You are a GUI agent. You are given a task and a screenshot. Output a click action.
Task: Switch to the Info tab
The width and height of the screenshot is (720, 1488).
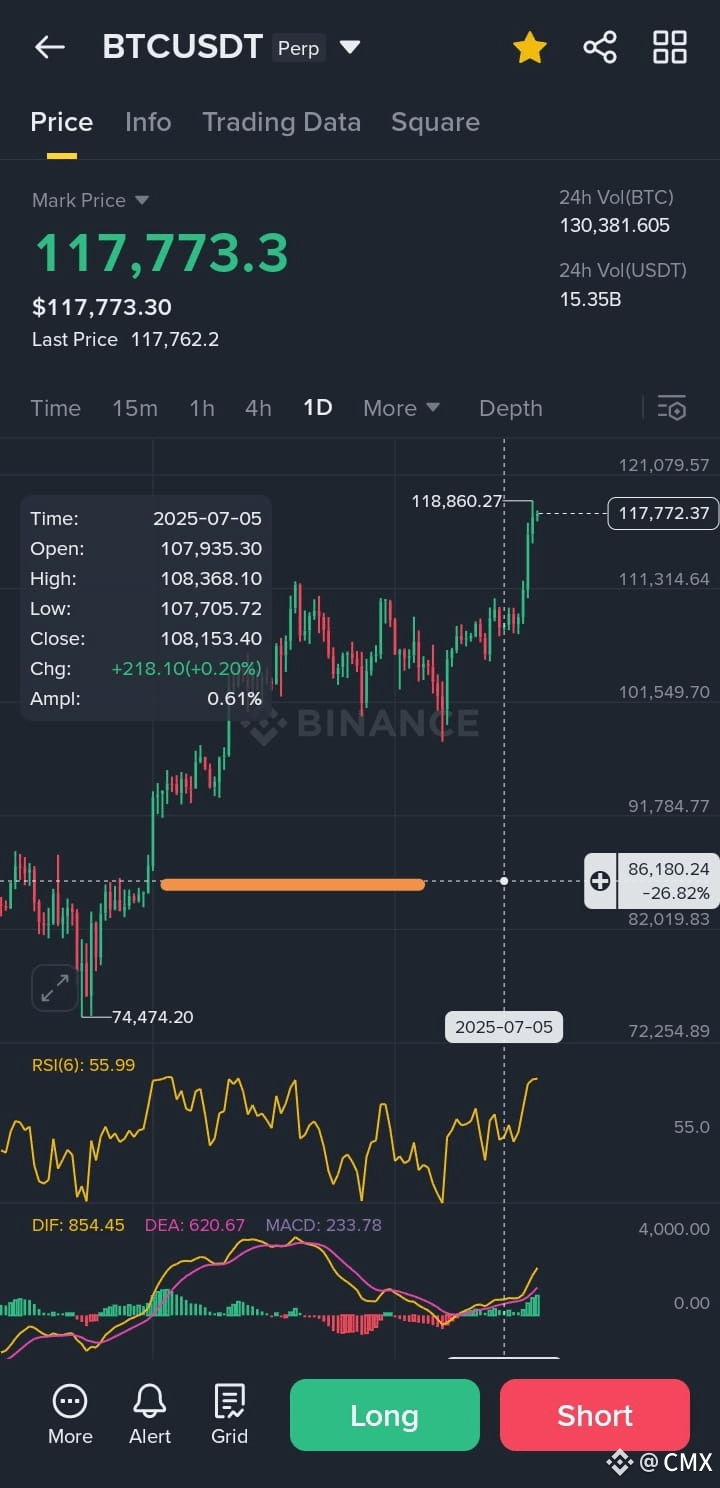click(x=148, y=122)
